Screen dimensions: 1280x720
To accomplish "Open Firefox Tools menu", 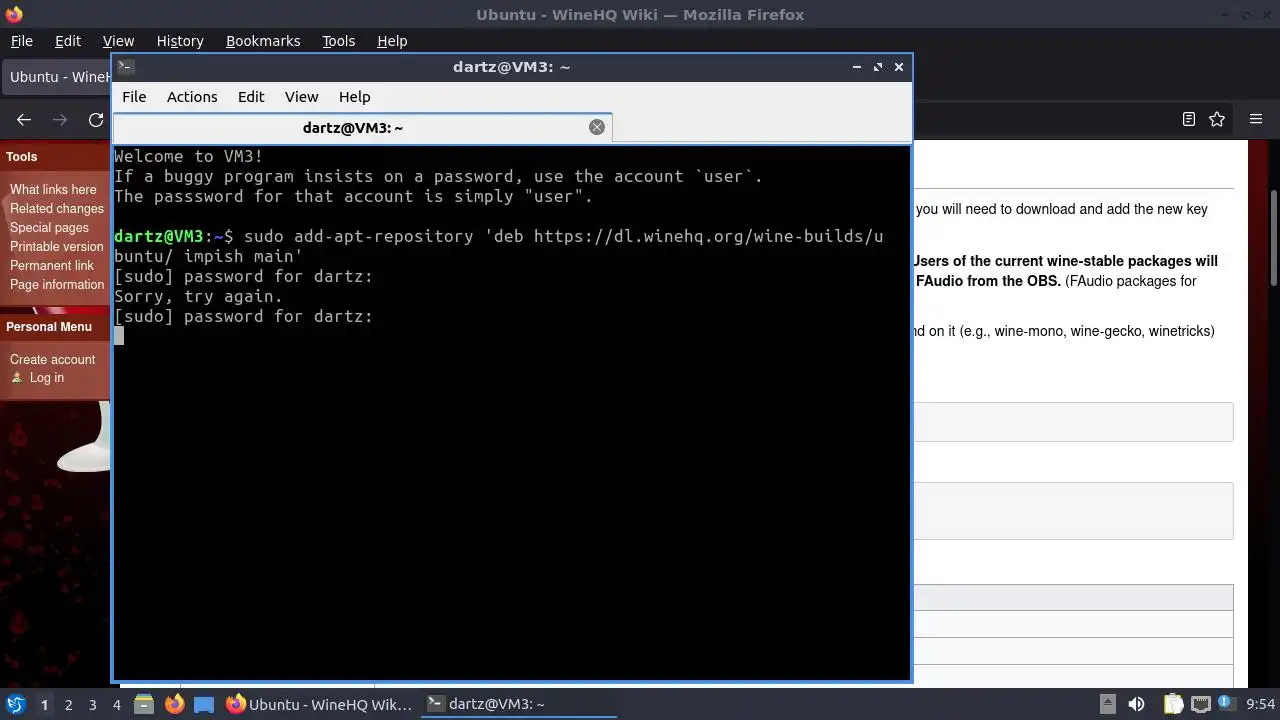I will (x=338, y=41).
